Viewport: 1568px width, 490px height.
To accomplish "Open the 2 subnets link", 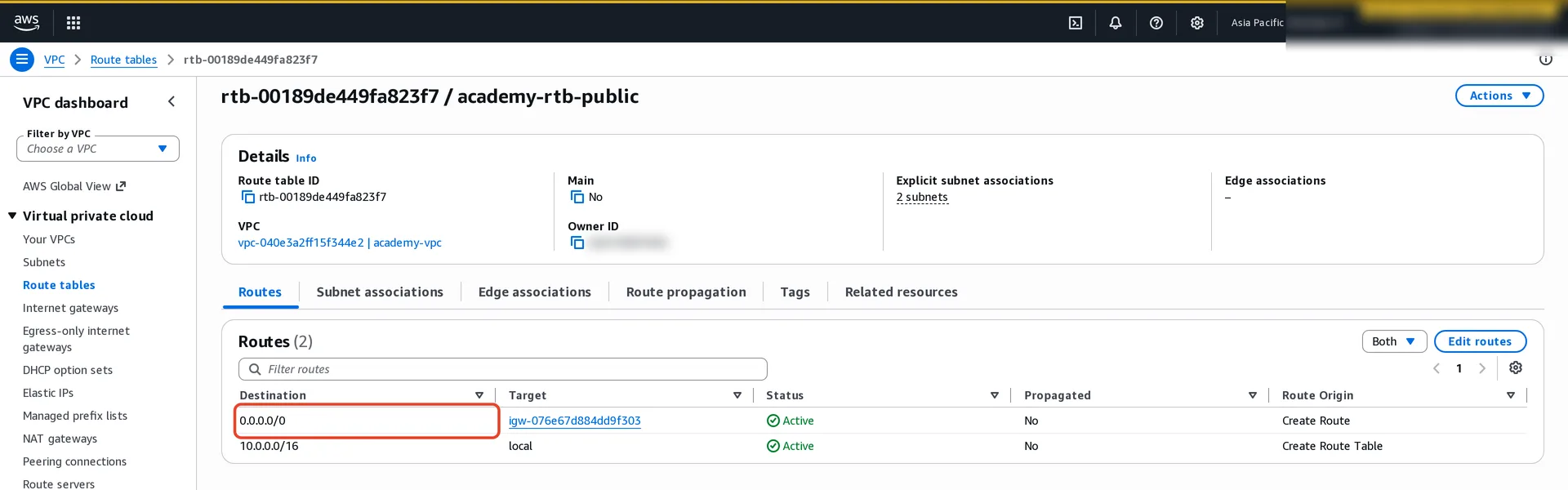I will pos(922,197).
